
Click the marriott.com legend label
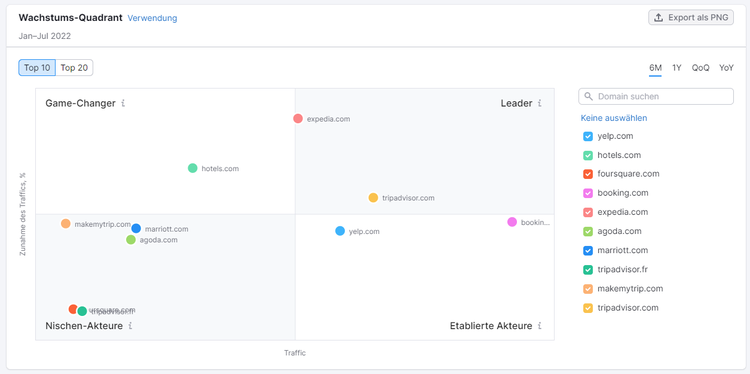pyautogui.click(x=623, y=251)
